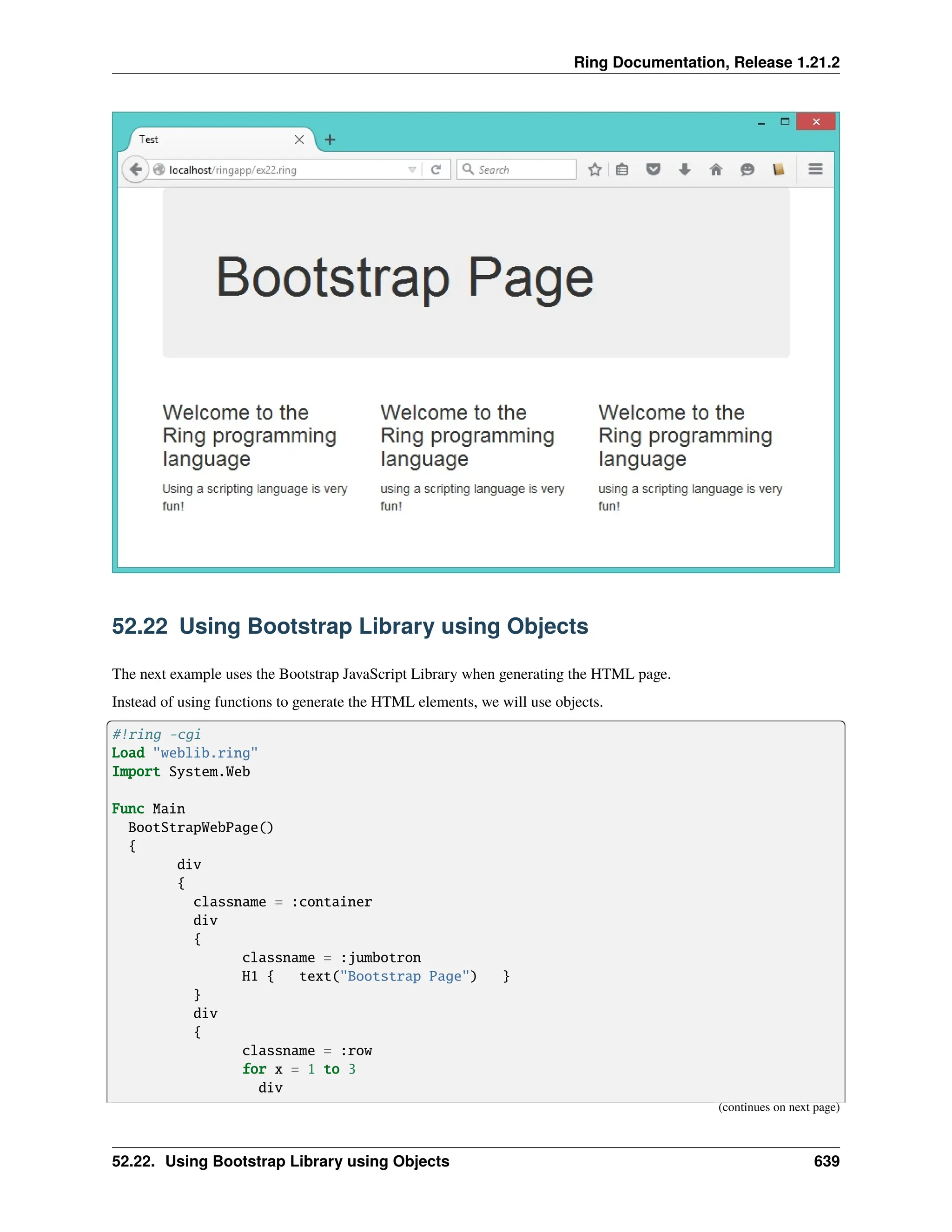Open the chat smiley icon in the toolbar
Screen dimensions: 952x1232
(747, 169)
